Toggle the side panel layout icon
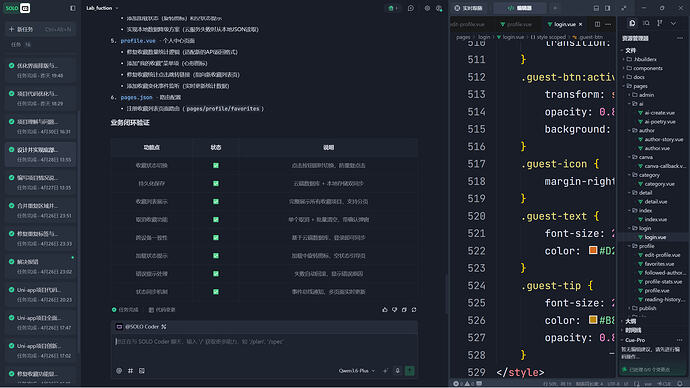This screenshot has width=690, height=388. [608, 8]
